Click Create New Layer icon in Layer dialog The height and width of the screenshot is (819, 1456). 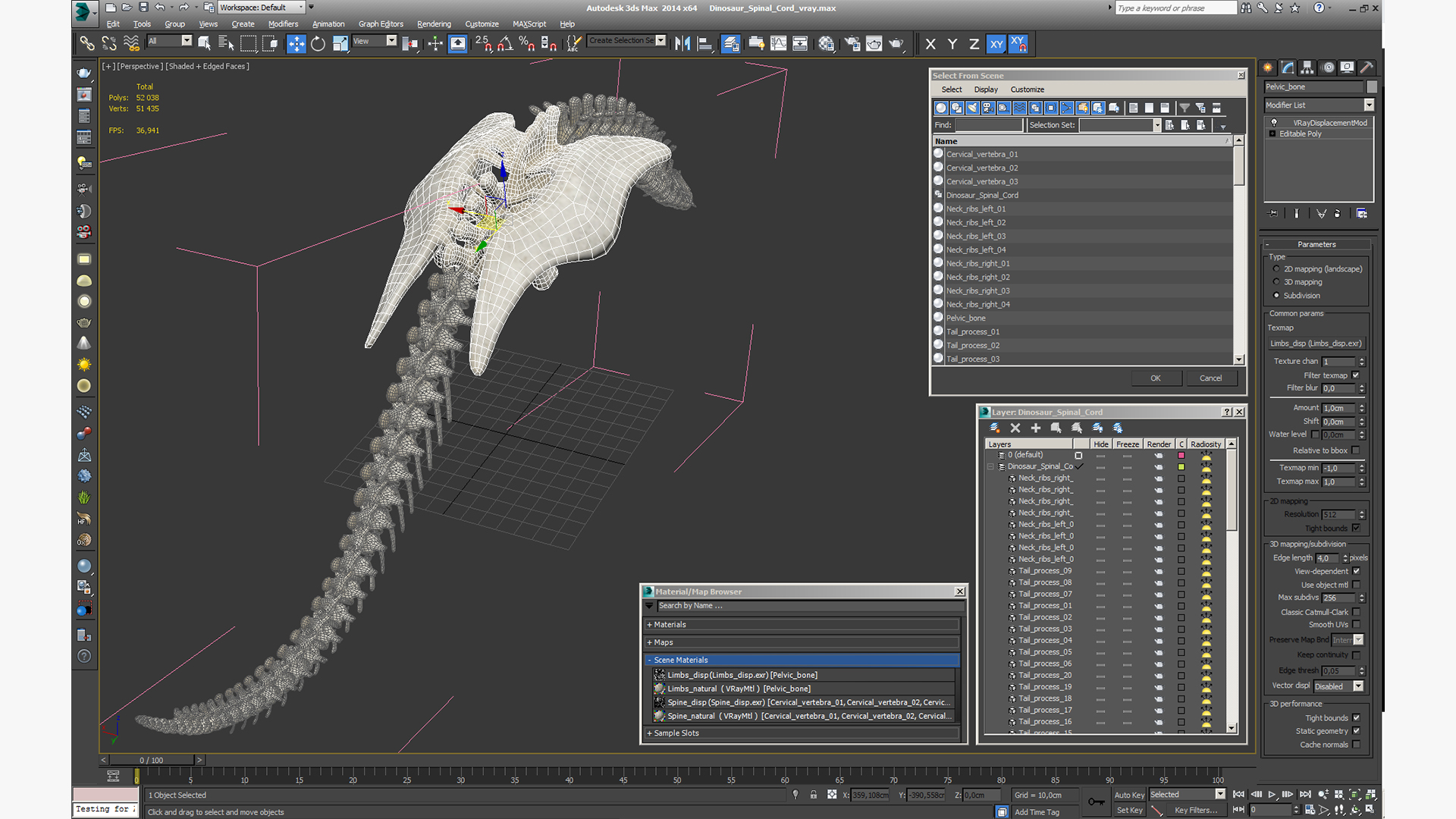click(x=995, y=428)
